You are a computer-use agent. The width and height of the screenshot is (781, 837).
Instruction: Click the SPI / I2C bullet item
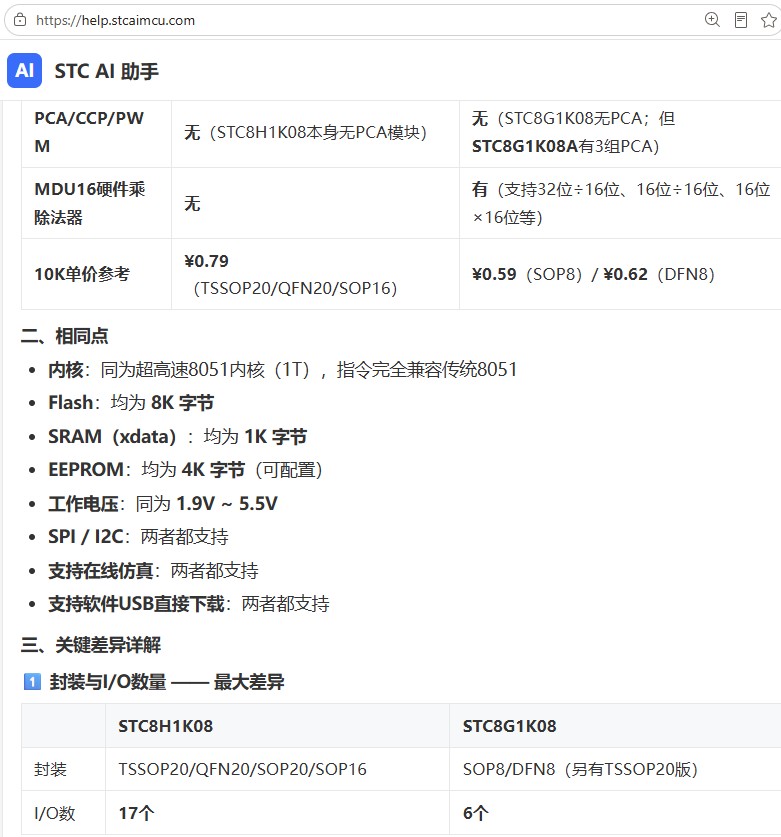138,536
